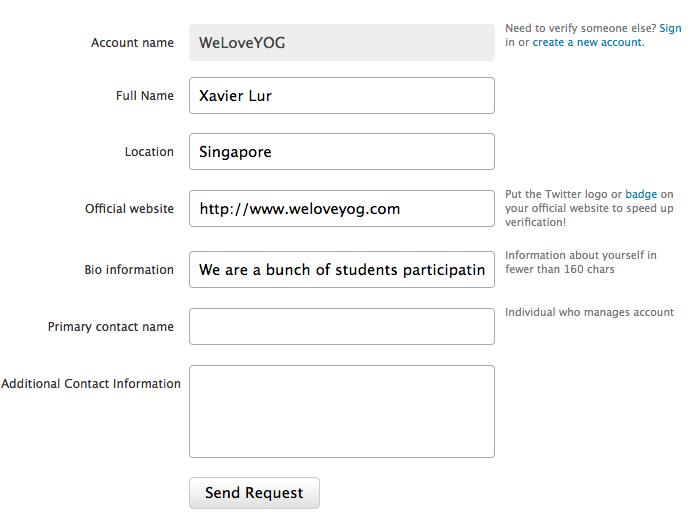Click the 'Account name' label

click(132, 43)
